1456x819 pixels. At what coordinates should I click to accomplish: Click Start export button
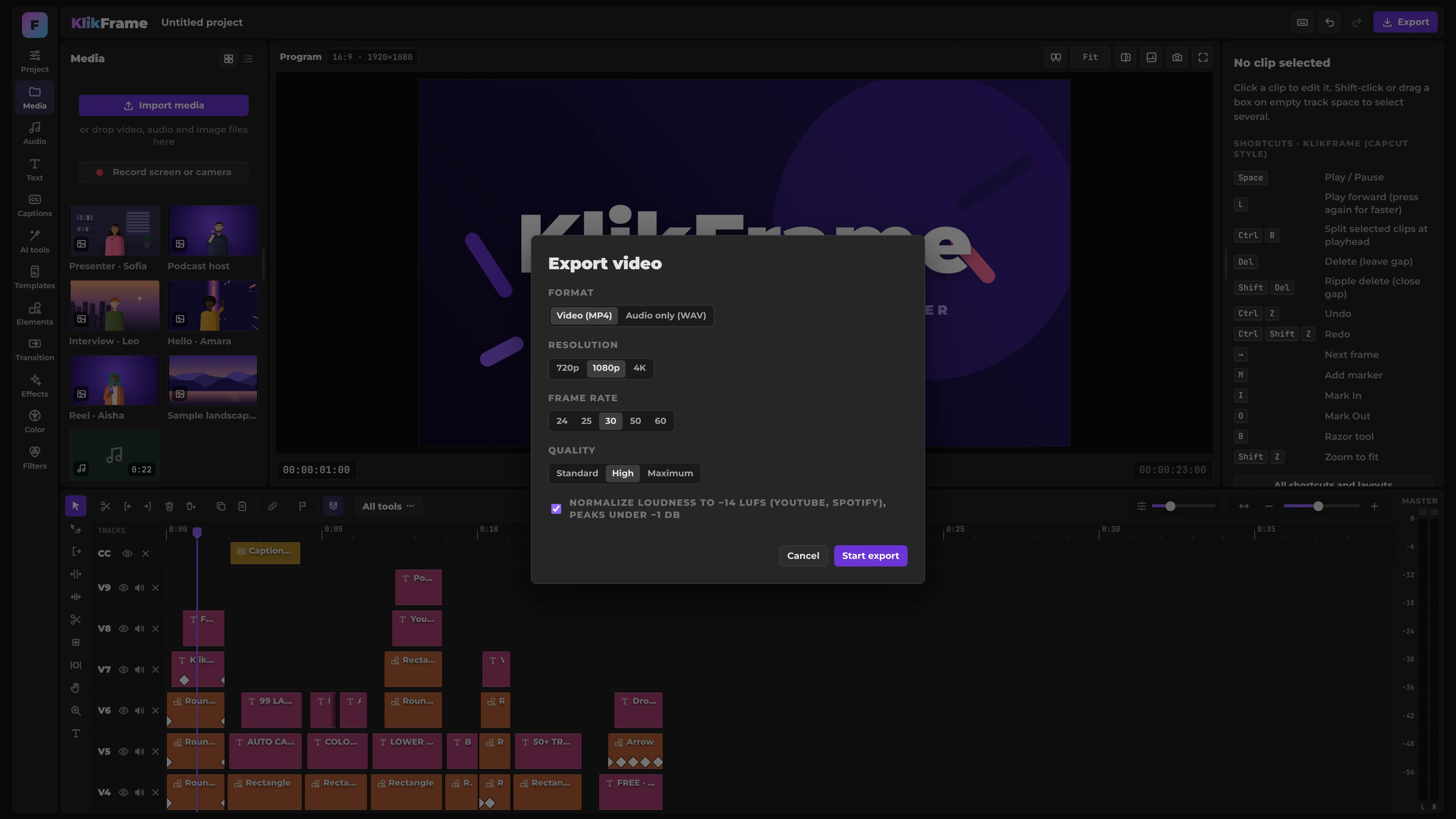point(871,555)
